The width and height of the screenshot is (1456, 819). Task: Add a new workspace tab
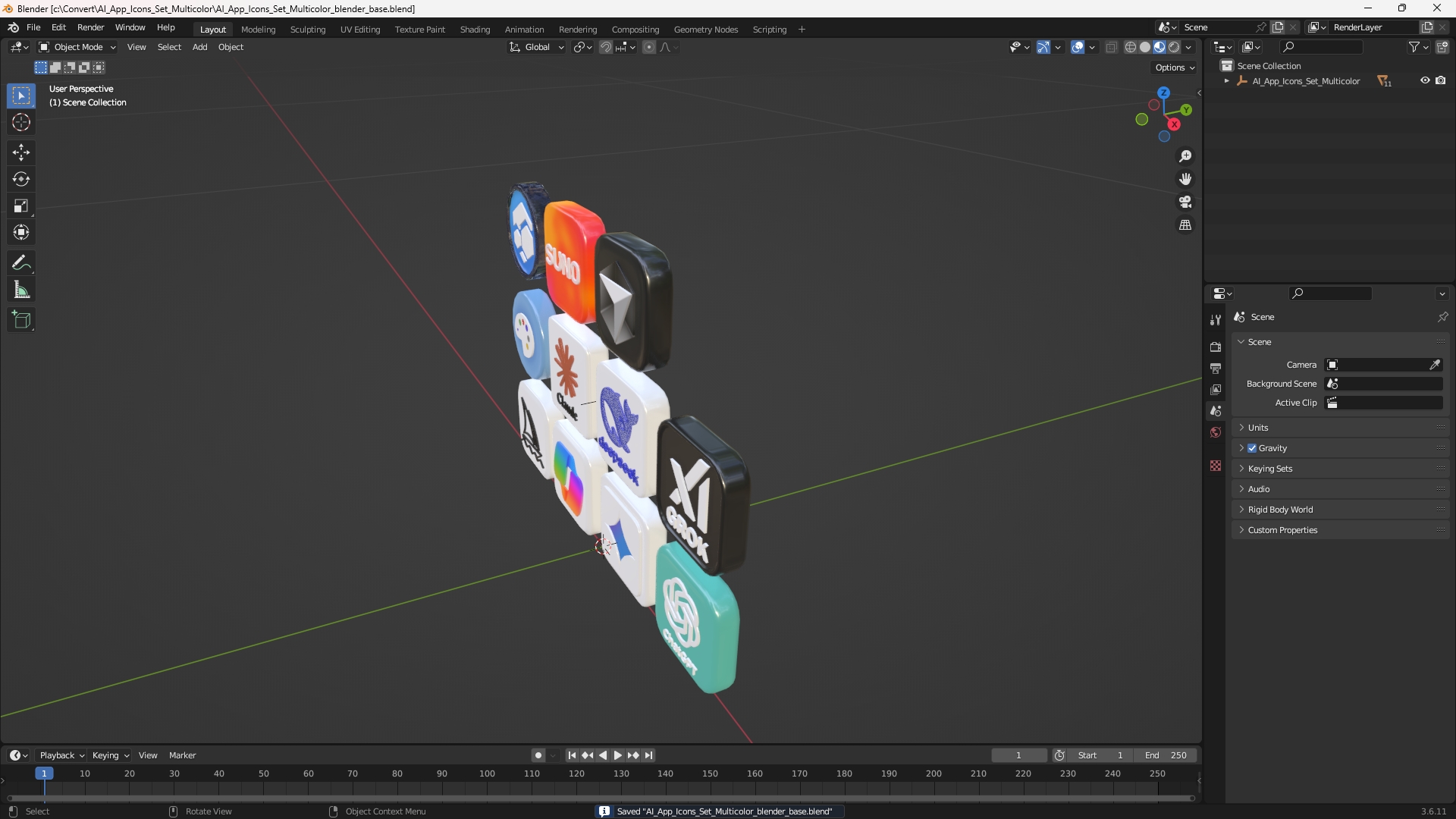802,30
